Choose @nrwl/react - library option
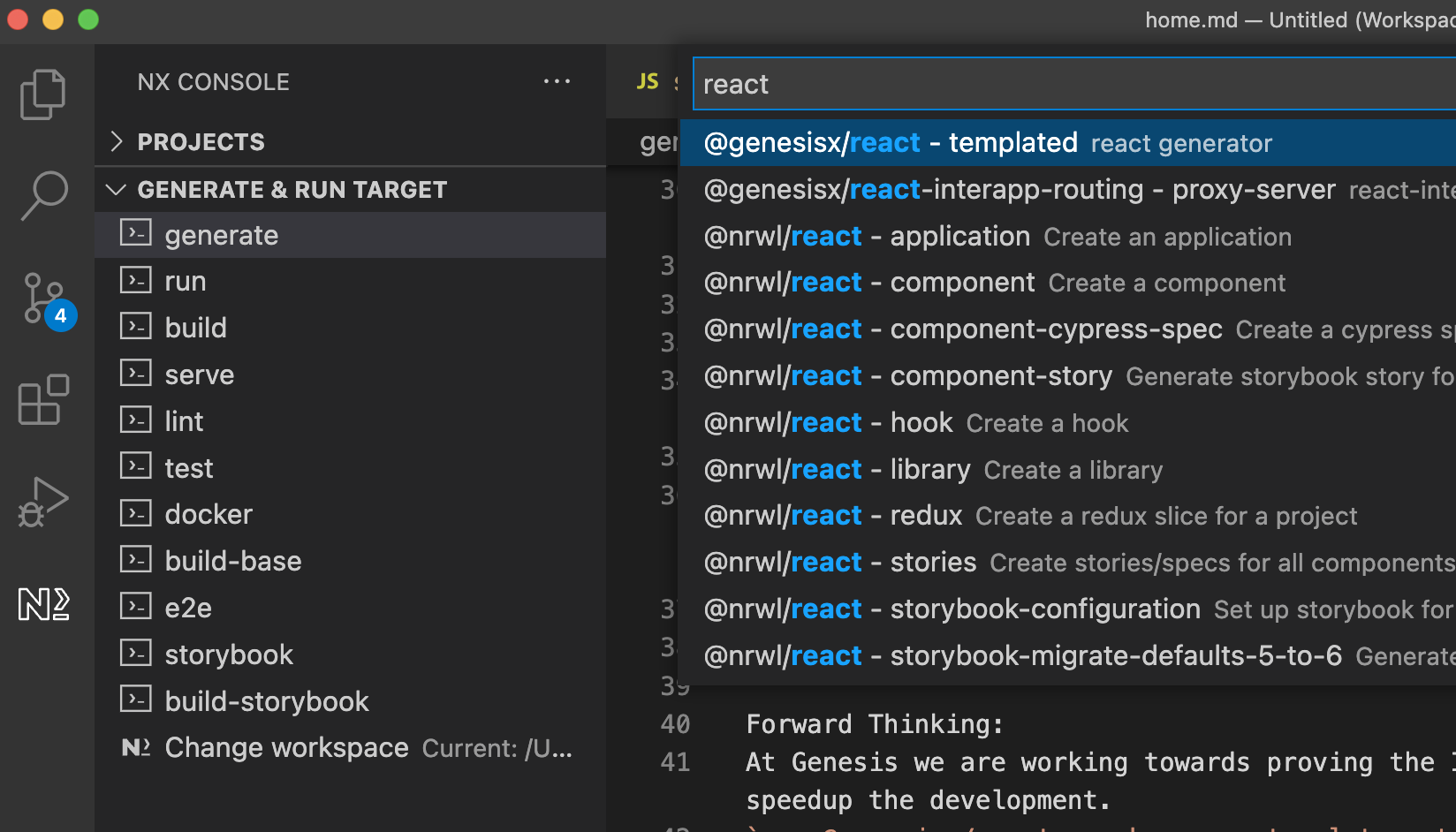This screenshot has height=832, width=1456. pyautogui.click(x=1067, y=469)
